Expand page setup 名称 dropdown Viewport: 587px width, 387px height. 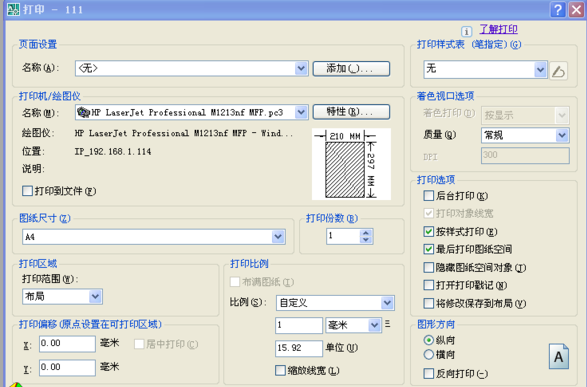click(301, 68)
